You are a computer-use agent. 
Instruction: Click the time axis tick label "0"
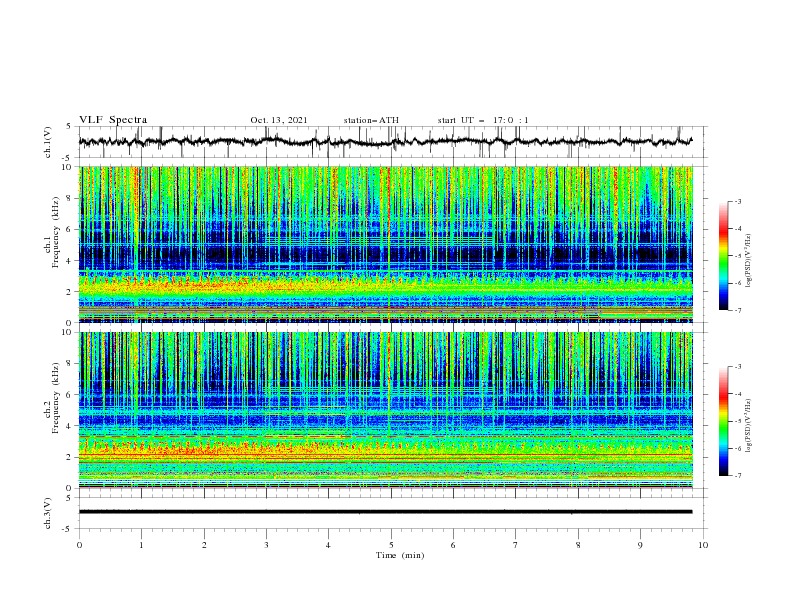tap(79, 545)
